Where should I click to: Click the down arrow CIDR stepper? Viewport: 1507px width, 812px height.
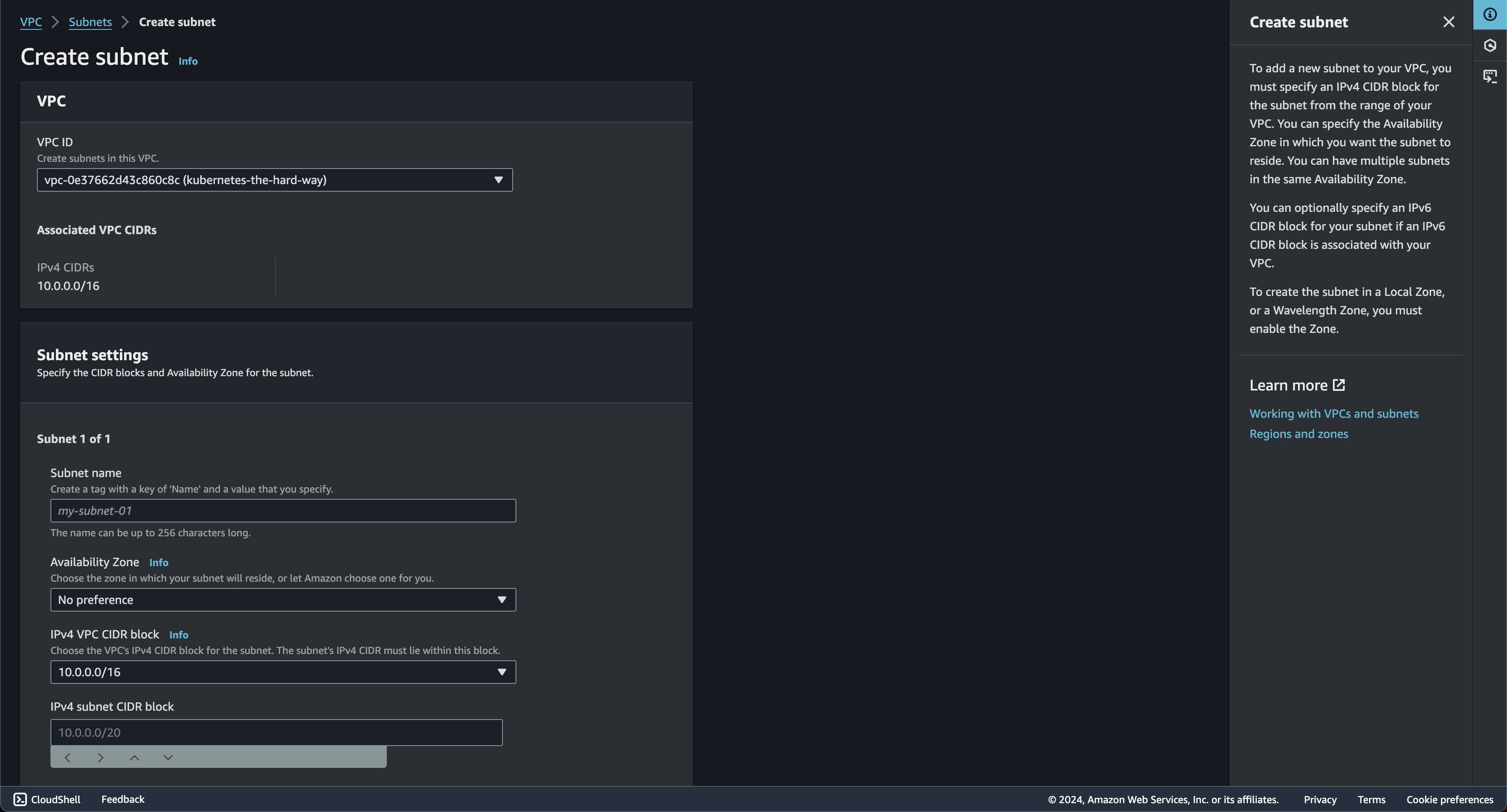(168, 758)
